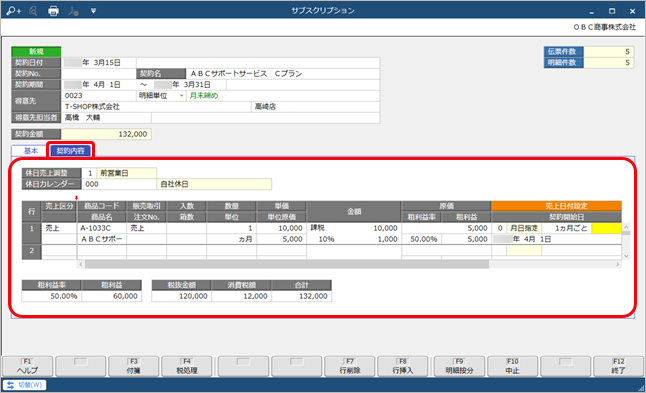Select the 契約内容 tab

pos(70,151)
